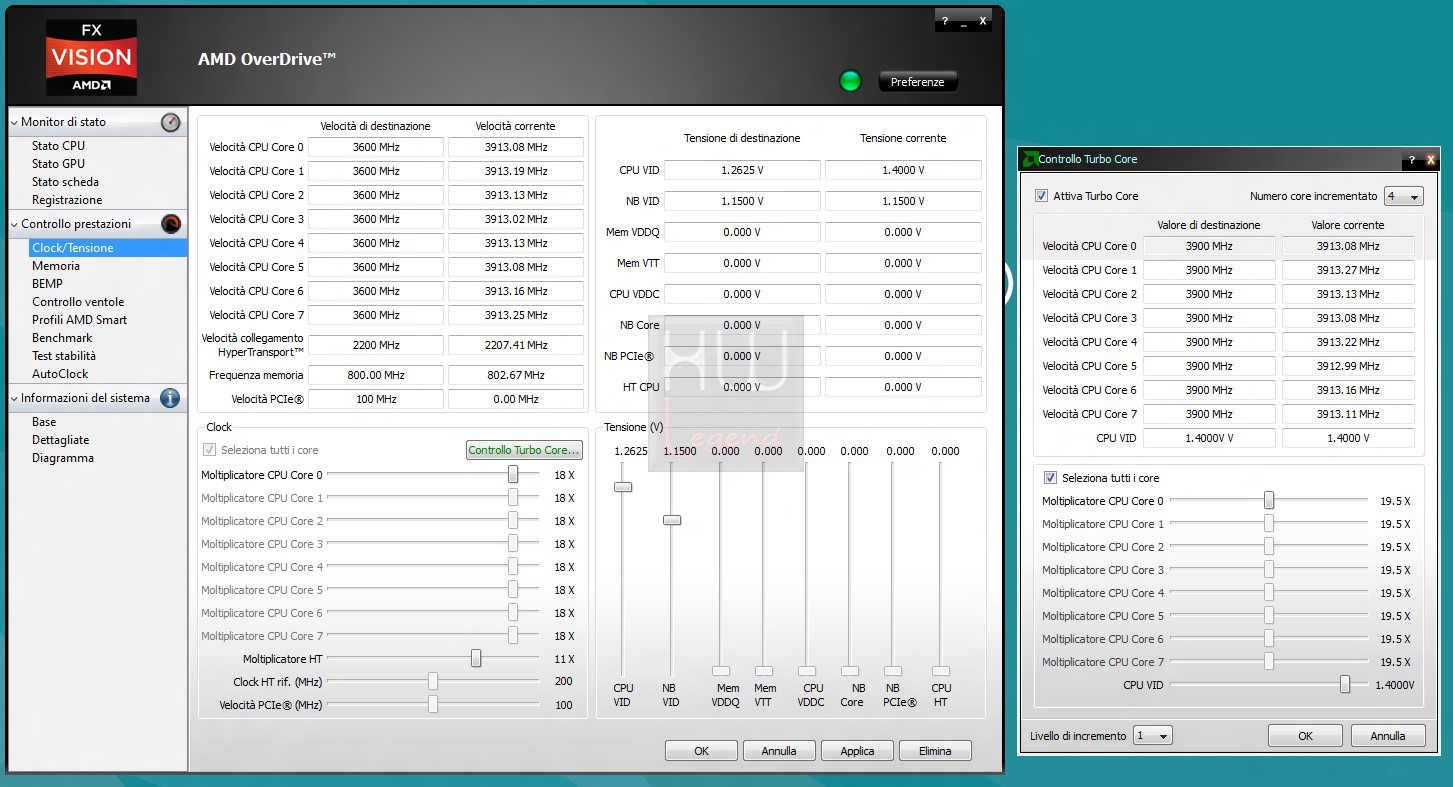The width and height of the screenshot is (1453, 787).
Task: Click the green status indicator light
Action: [850, 82]
